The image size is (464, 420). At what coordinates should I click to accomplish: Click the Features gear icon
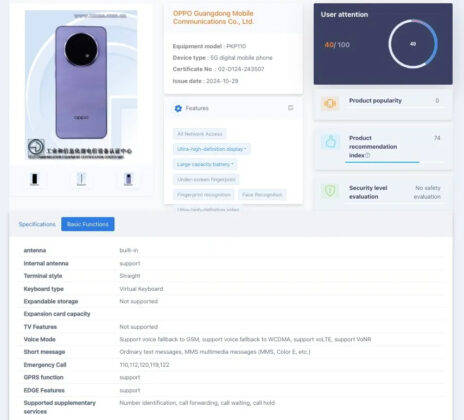[x=178, y=108]
